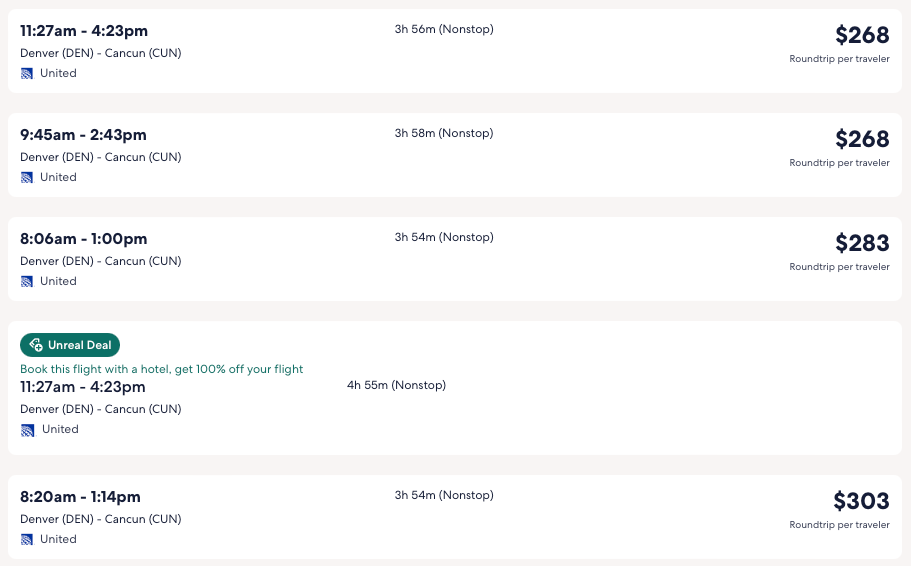Click the 4h 55m (Nonstop) duration
Viewport: 911px width, 566px height.
point(396,385)
